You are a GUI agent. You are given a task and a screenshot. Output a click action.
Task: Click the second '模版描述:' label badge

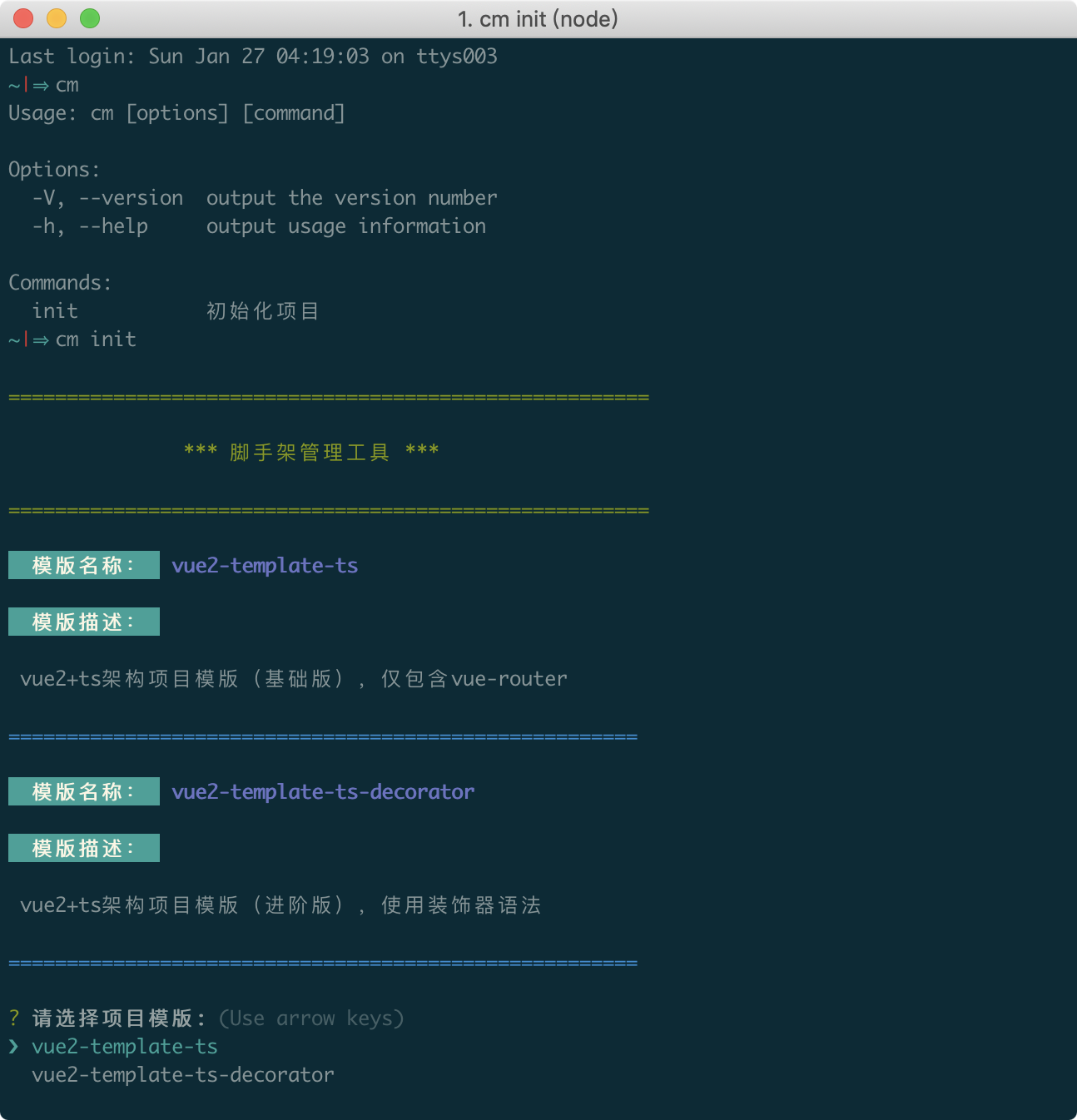[84, 848]
